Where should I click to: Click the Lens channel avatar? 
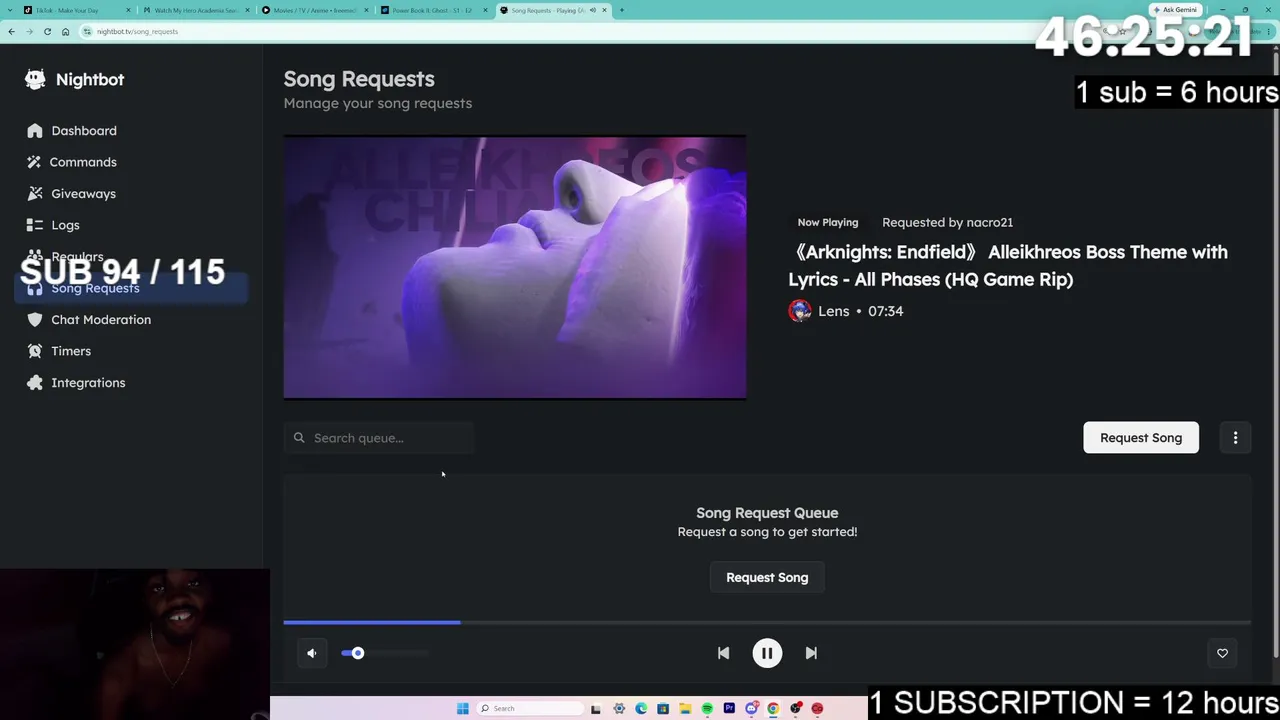point(800,311)
